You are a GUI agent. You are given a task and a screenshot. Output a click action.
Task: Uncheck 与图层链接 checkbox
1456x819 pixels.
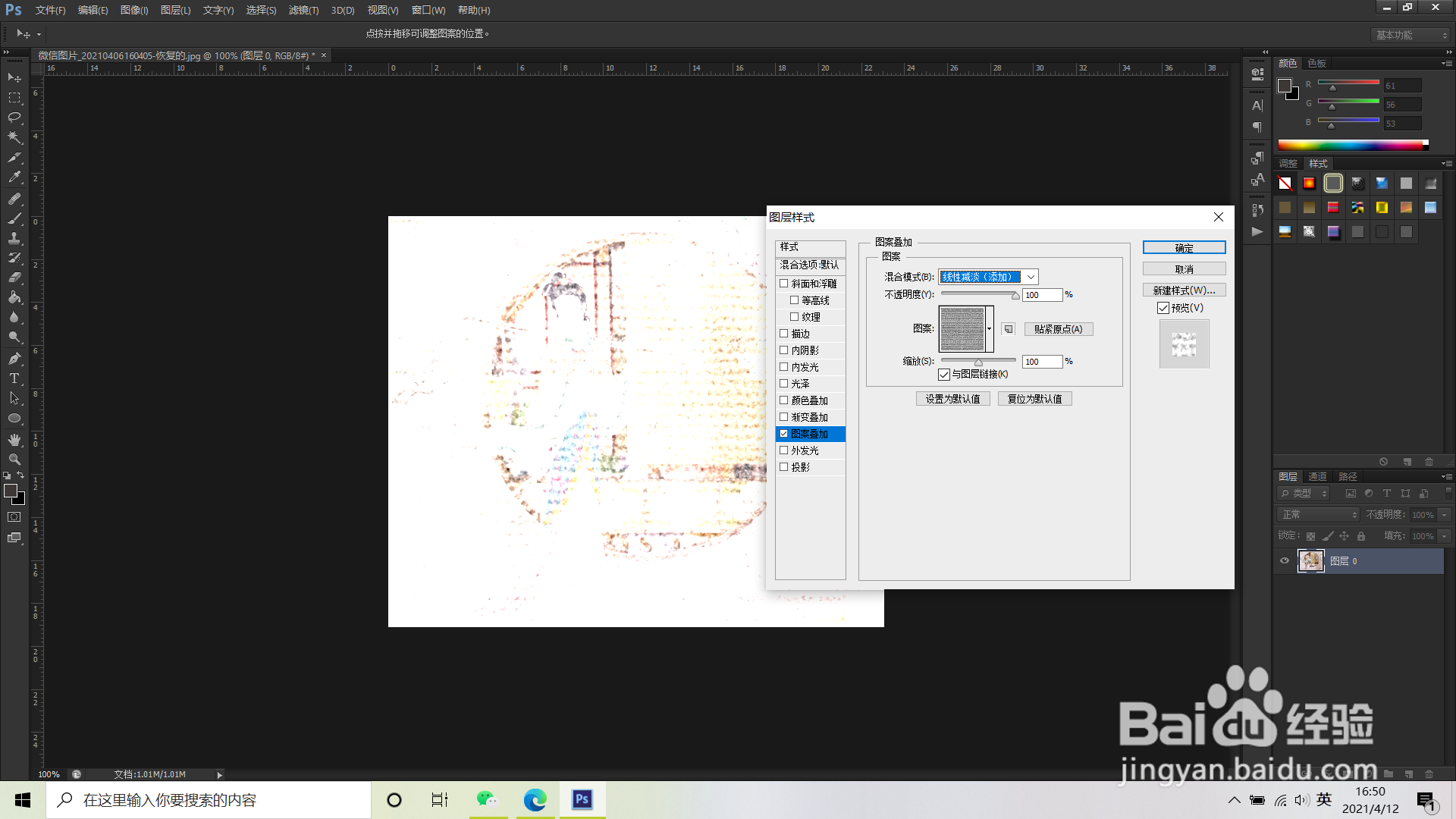(944, 375)
